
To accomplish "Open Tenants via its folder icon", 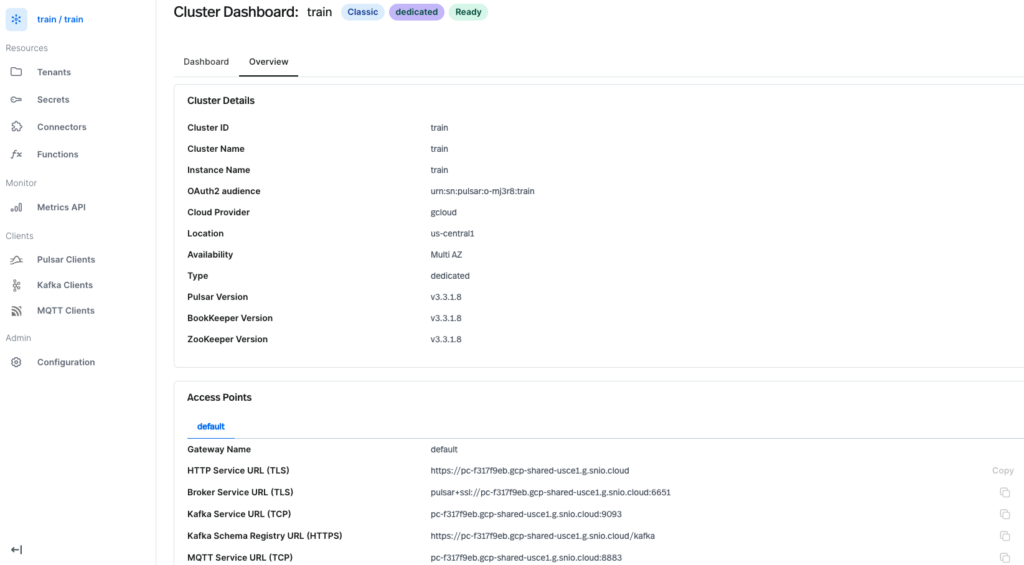I will 16,72.
